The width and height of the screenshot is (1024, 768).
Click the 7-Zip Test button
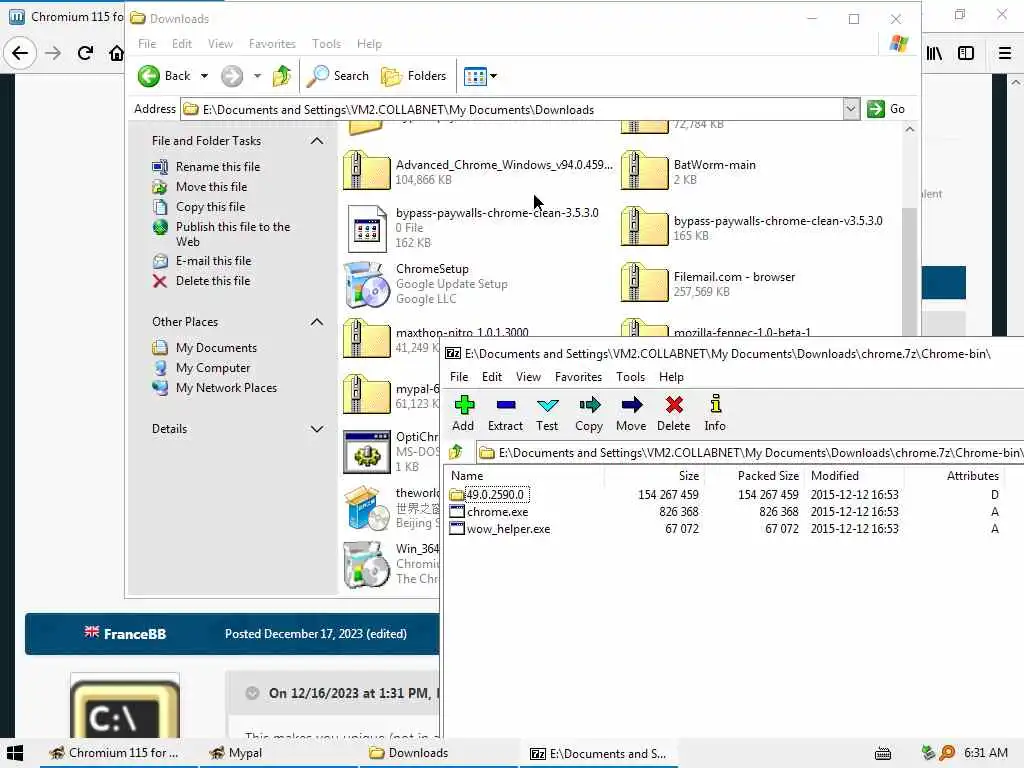click(x=547, y=413)
